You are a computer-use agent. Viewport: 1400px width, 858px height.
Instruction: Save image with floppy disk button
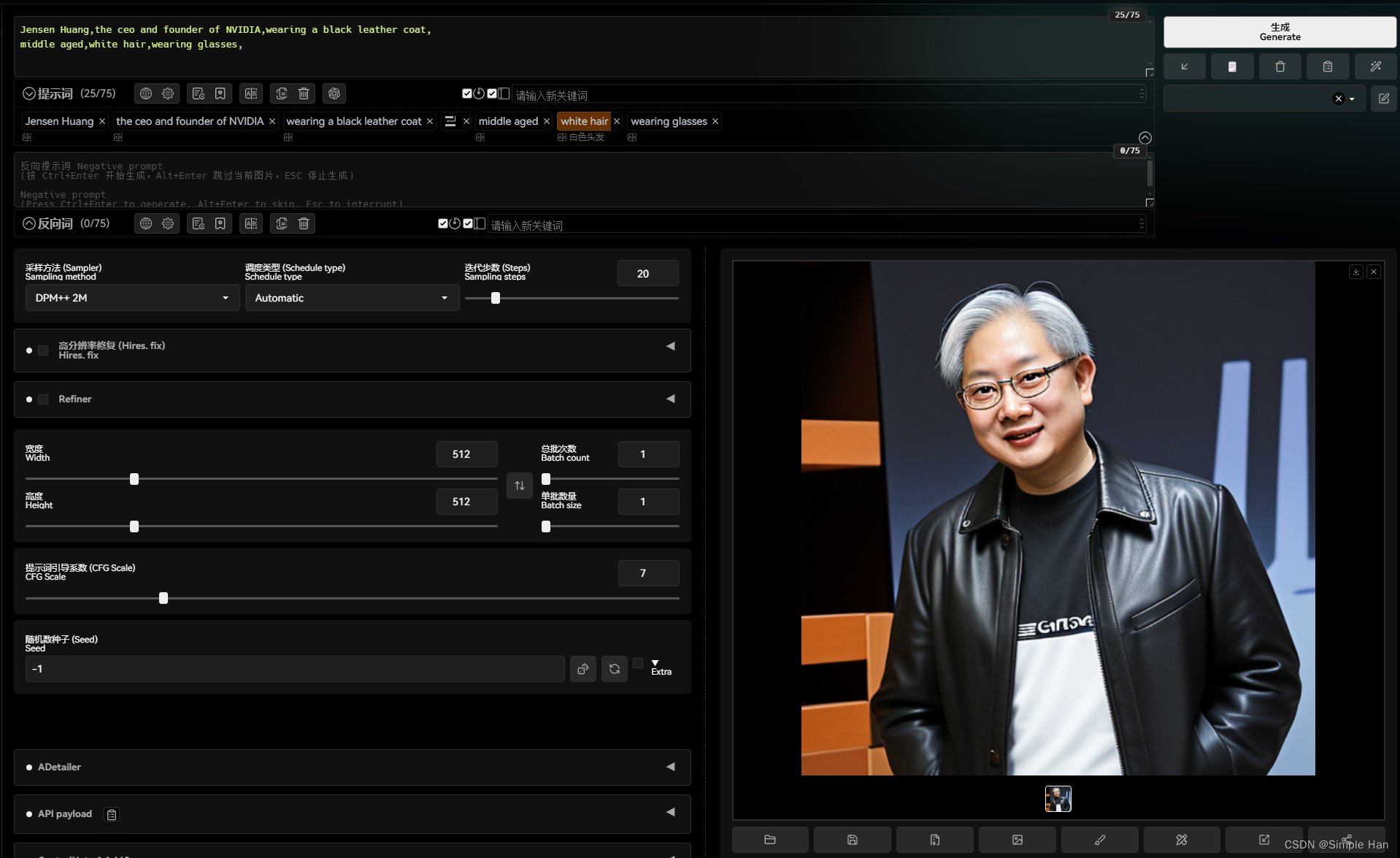[x=852, y=840]
